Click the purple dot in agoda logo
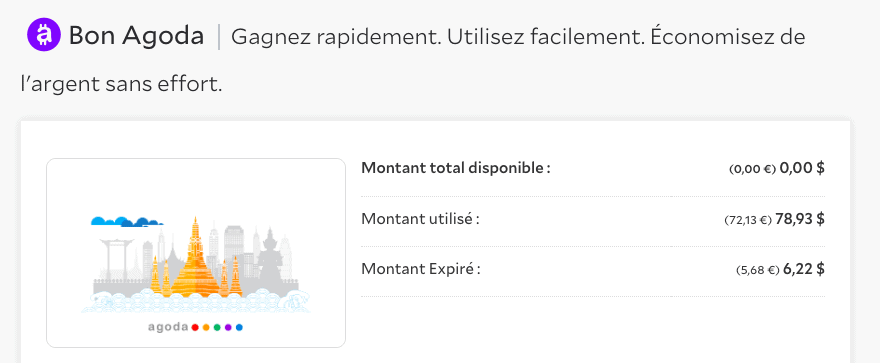The height and width of the screenshot is (363, 880). coord(228,328)
